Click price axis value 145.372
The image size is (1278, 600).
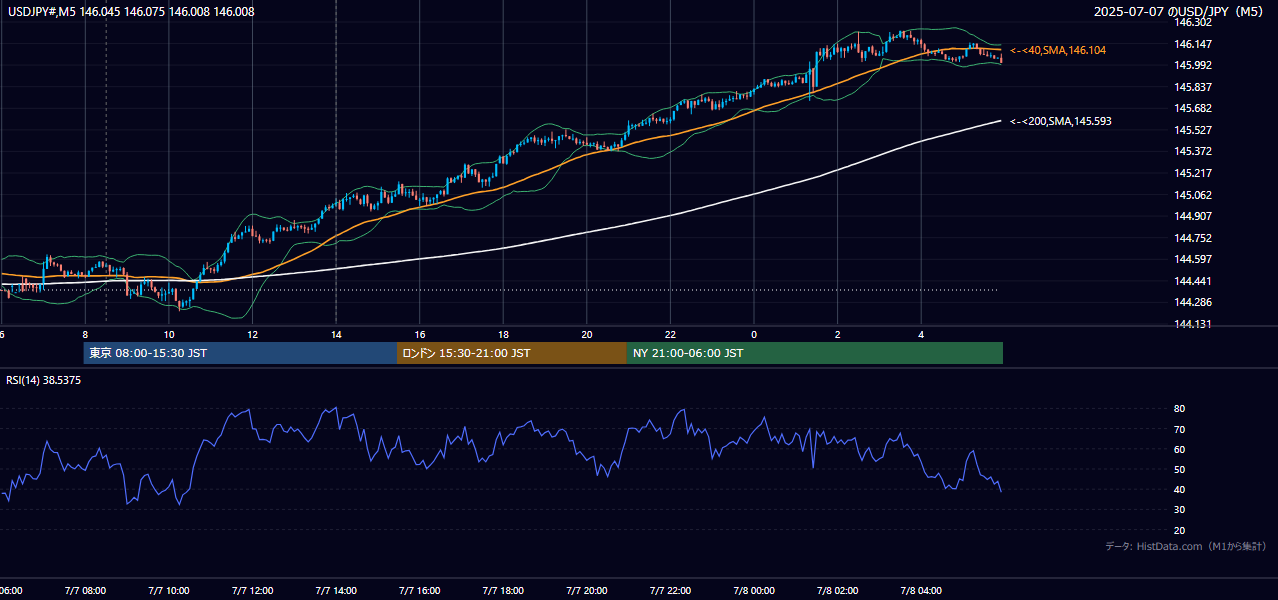point(1193,151)
